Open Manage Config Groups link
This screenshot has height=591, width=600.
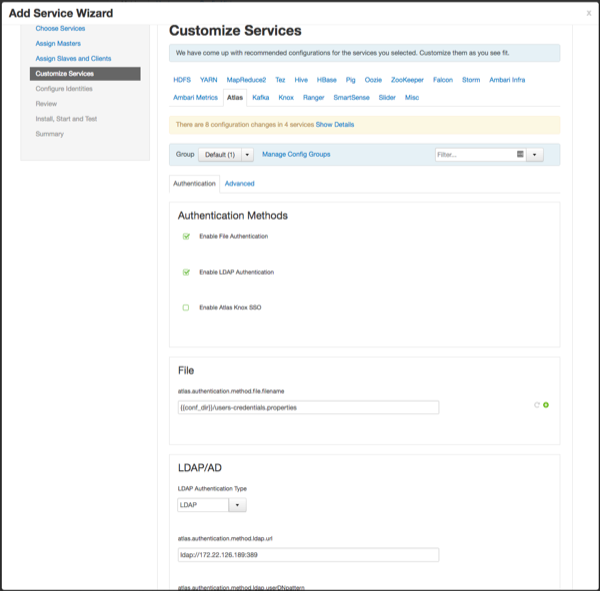click(296, 154)
